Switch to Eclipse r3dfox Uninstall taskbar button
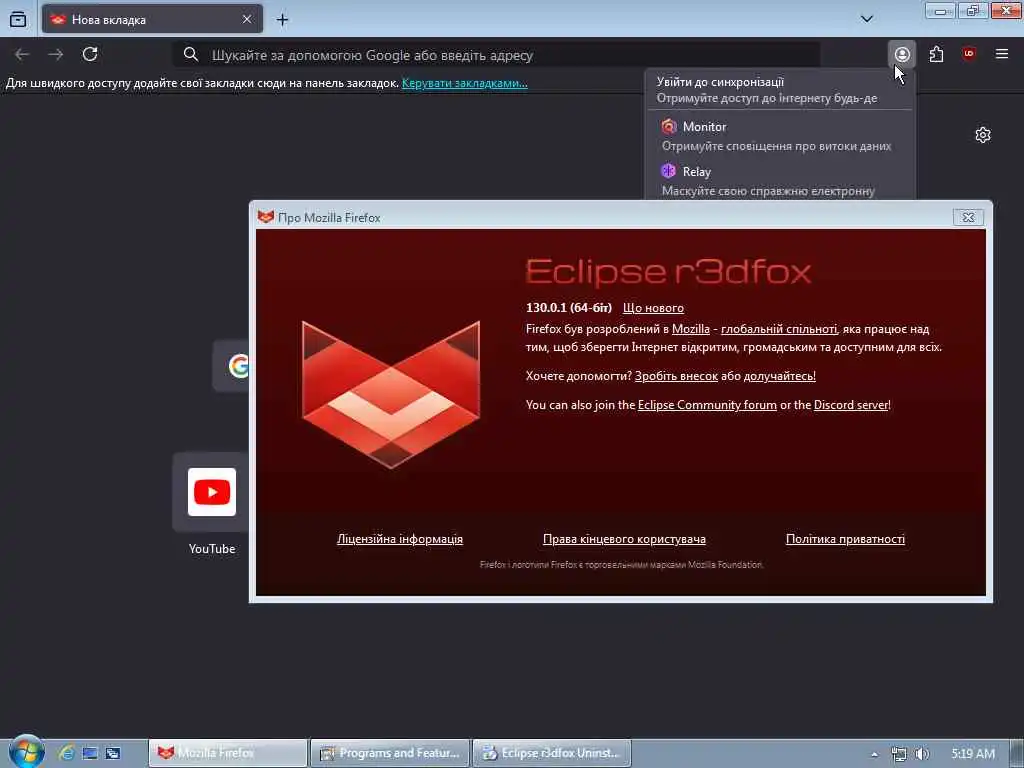The height and width of the screenshot is (768, 1024). [x=551, y=753]
